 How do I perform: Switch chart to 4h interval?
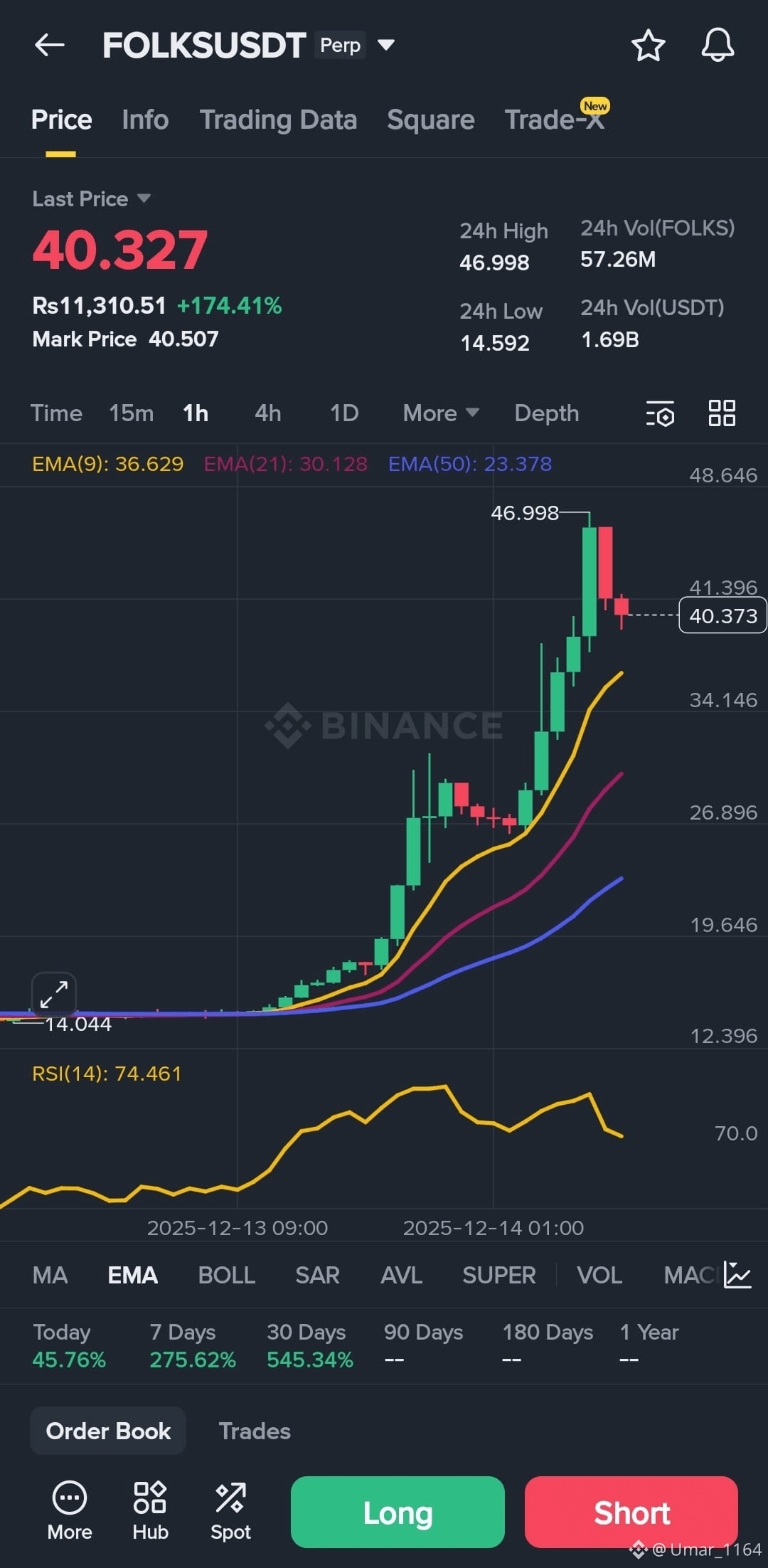pos(268,413)
